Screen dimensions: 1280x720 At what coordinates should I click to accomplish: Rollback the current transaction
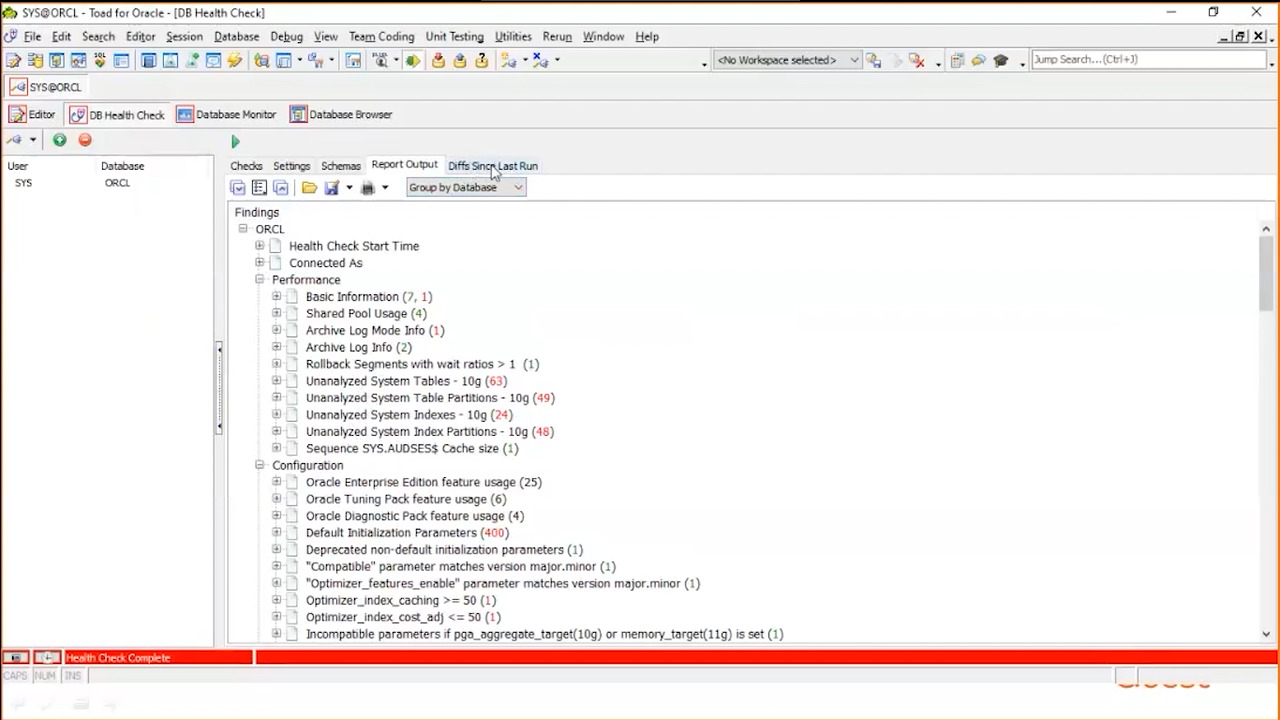[459, 60]
